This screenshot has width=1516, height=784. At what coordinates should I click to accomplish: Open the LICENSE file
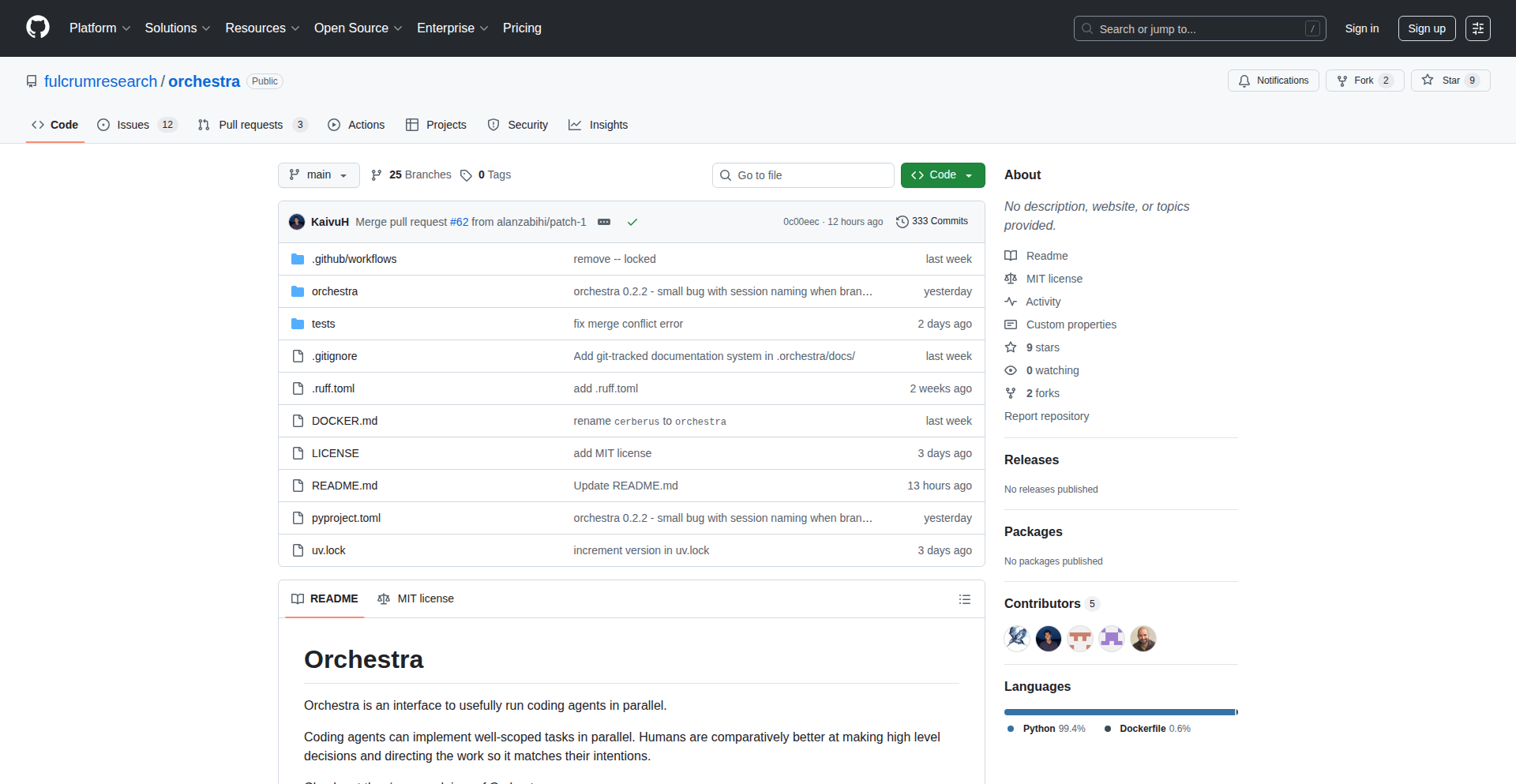(x=336, y=453)
